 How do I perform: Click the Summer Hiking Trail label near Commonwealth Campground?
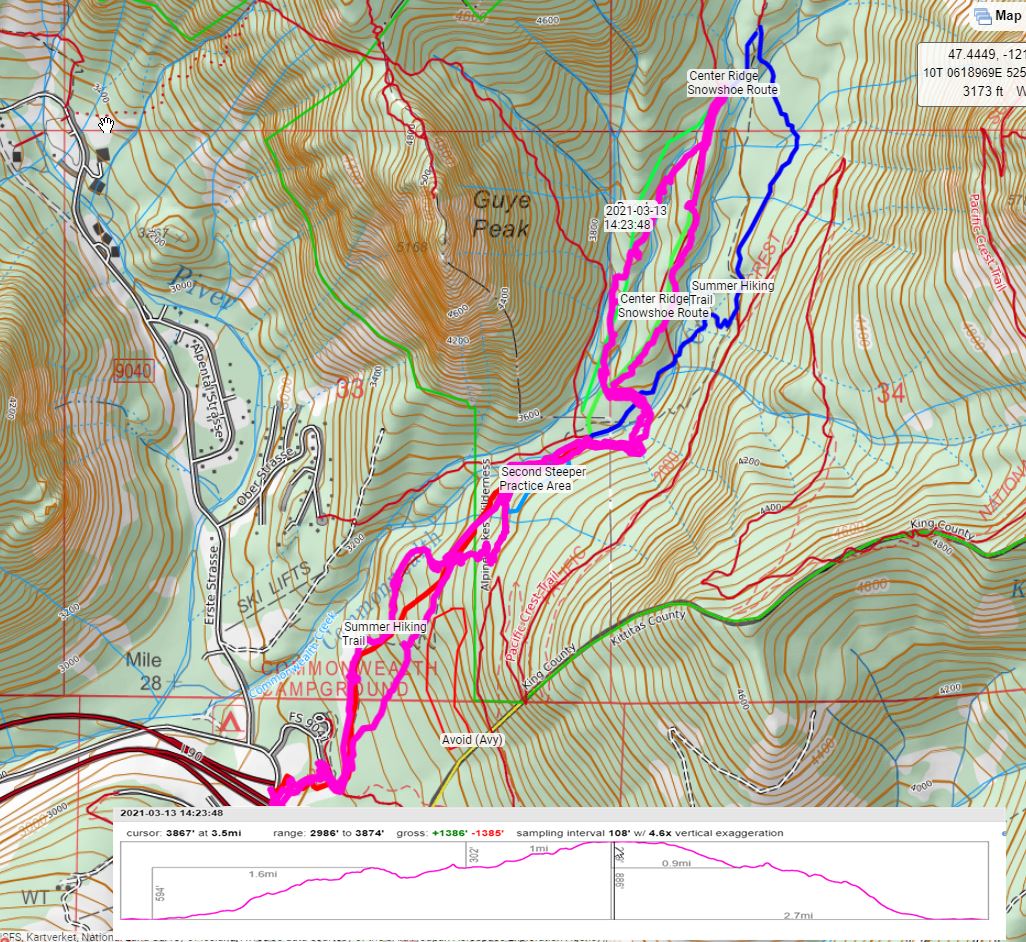pos(385,632)
